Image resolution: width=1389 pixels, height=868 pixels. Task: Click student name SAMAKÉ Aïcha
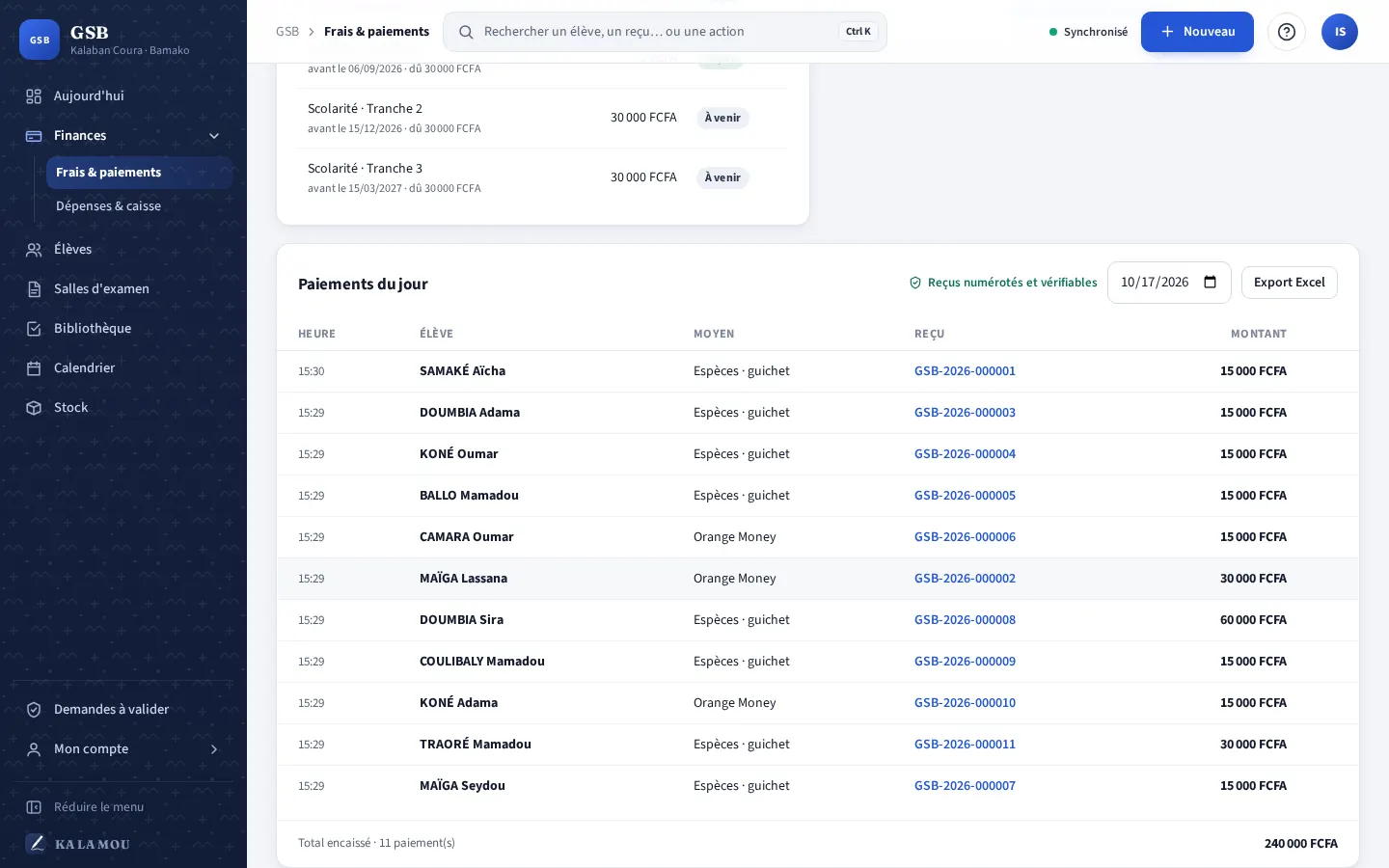[462, 371]
